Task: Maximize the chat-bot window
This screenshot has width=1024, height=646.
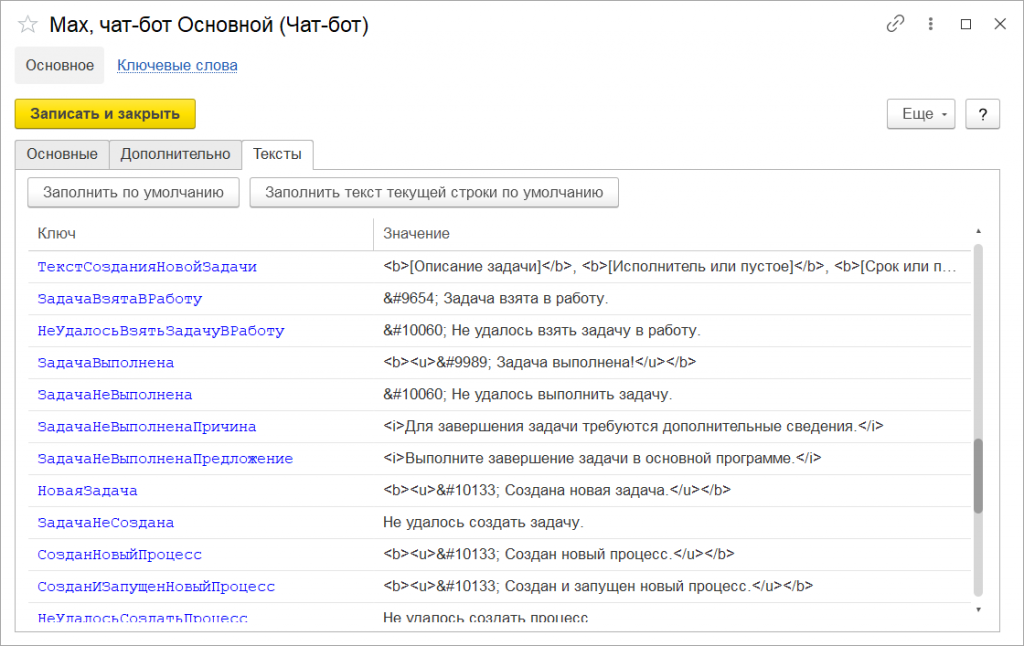Action: [x=966, y=25]
